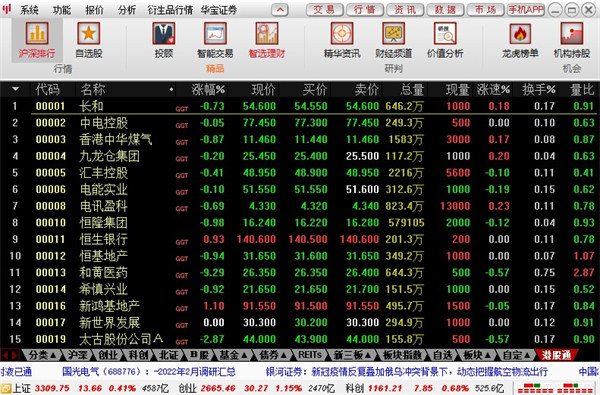Switch to the 自选 tab
Screen dimensions: 600x395
tap(443, 355)
